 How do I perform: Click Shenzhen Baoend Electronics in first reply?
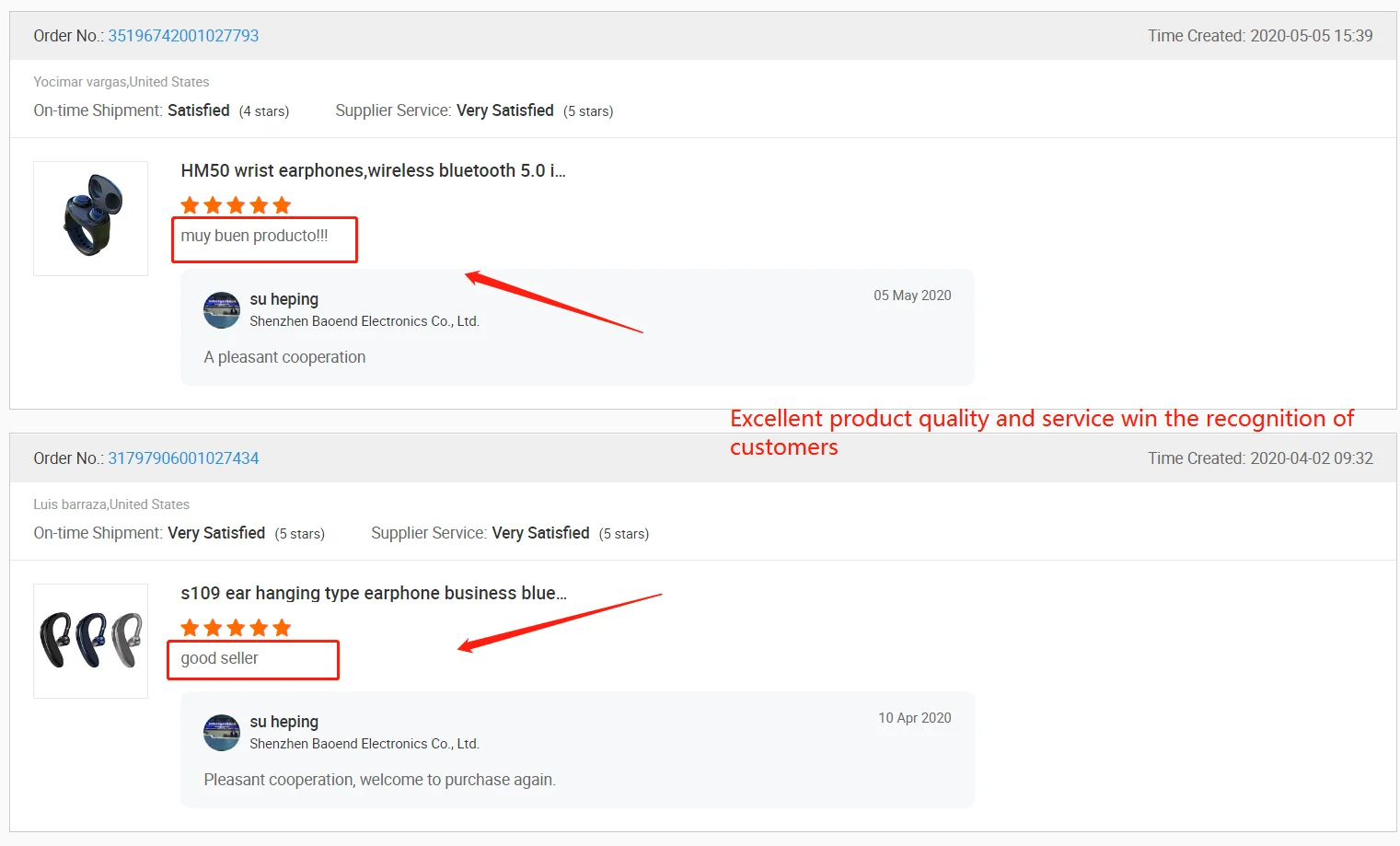[x=364, y=321]
